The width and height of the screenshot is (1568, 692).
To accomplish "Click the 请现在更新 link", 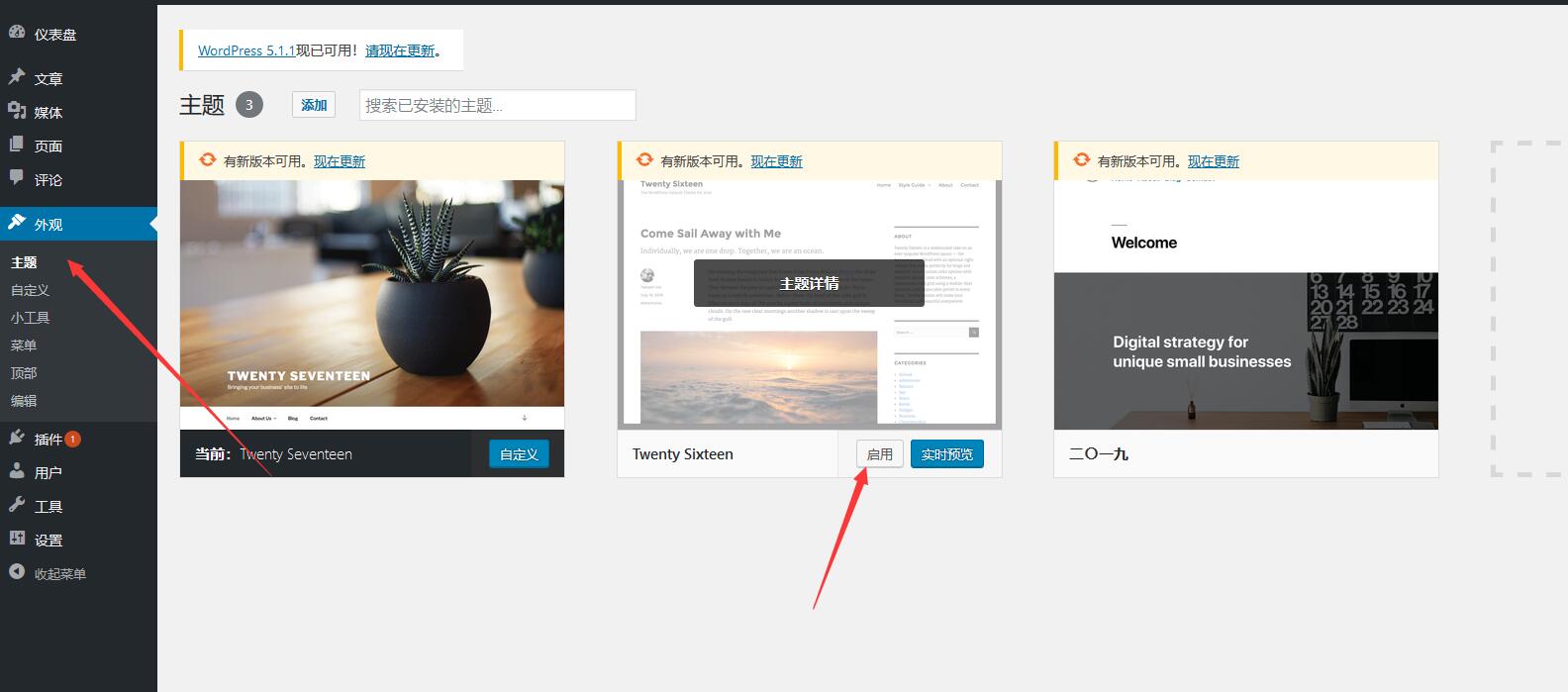I will [x=400, y=50].
